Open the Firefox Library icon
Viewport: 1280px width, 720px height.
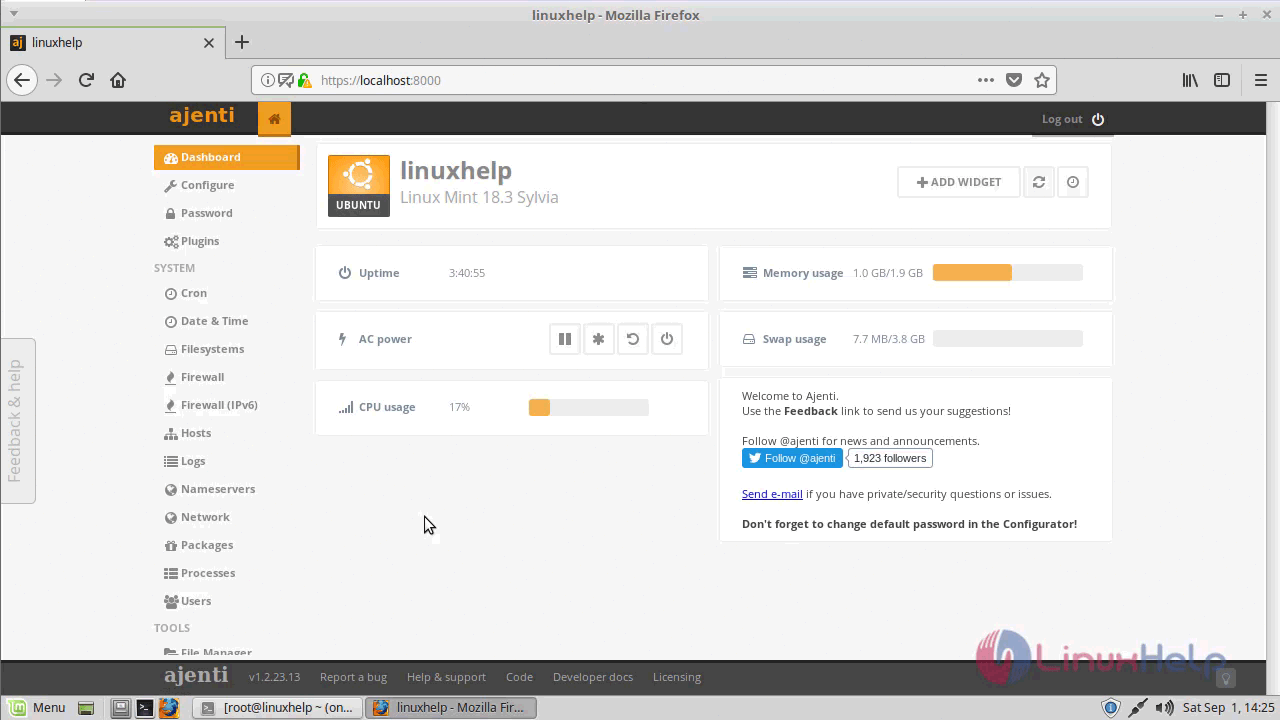1190,80
